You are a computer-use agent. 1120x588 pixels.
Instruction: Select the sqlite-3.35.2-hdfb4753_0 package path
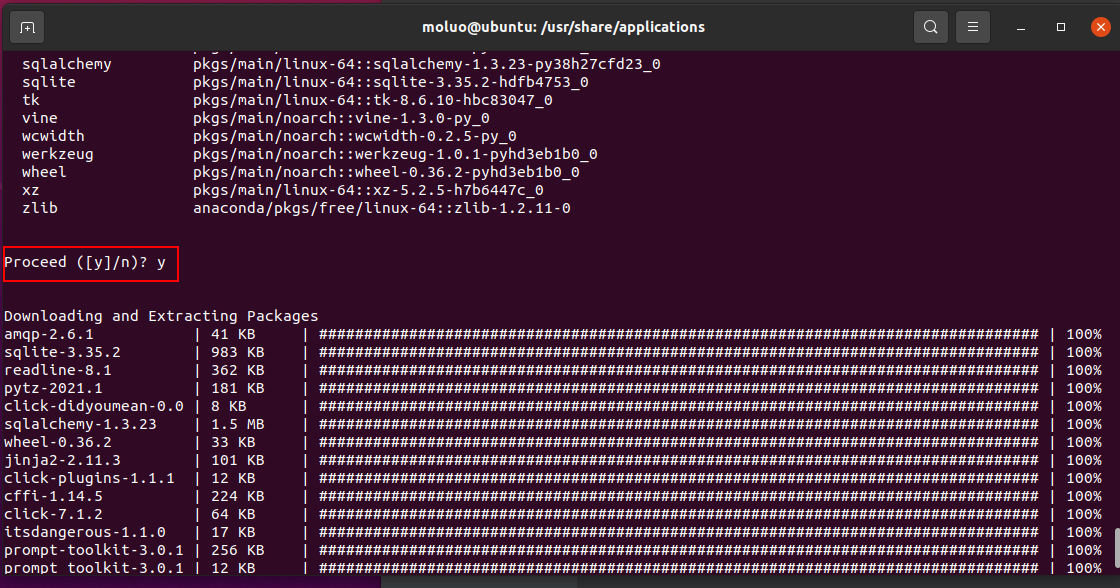point(391,82)
